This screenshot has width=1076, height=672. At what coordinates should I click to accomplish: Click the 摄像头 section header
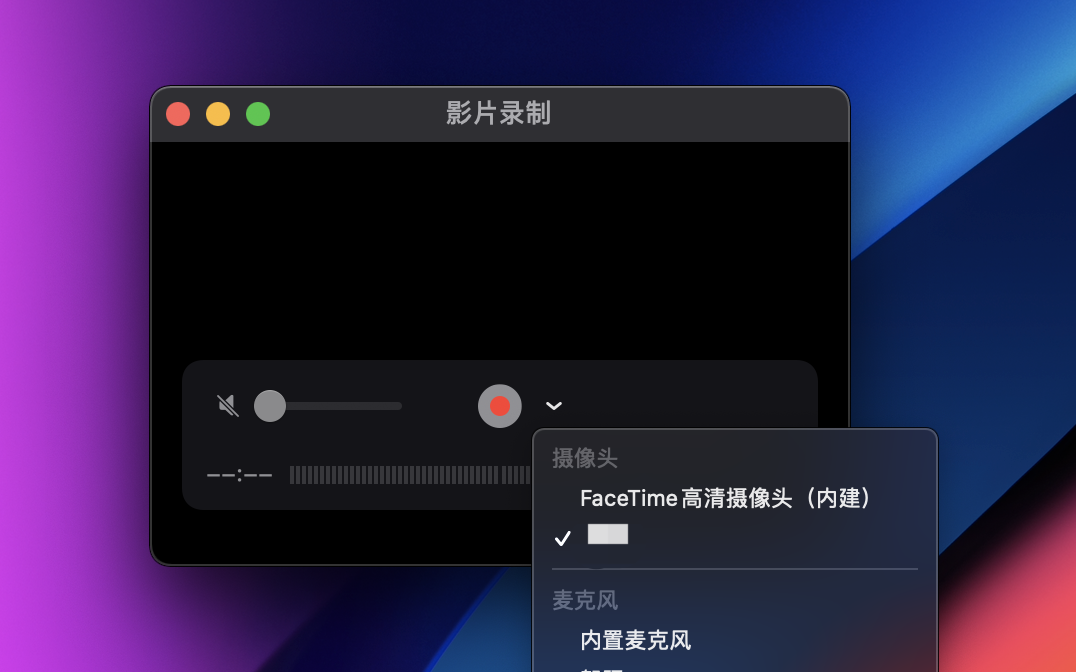[585, 458]
